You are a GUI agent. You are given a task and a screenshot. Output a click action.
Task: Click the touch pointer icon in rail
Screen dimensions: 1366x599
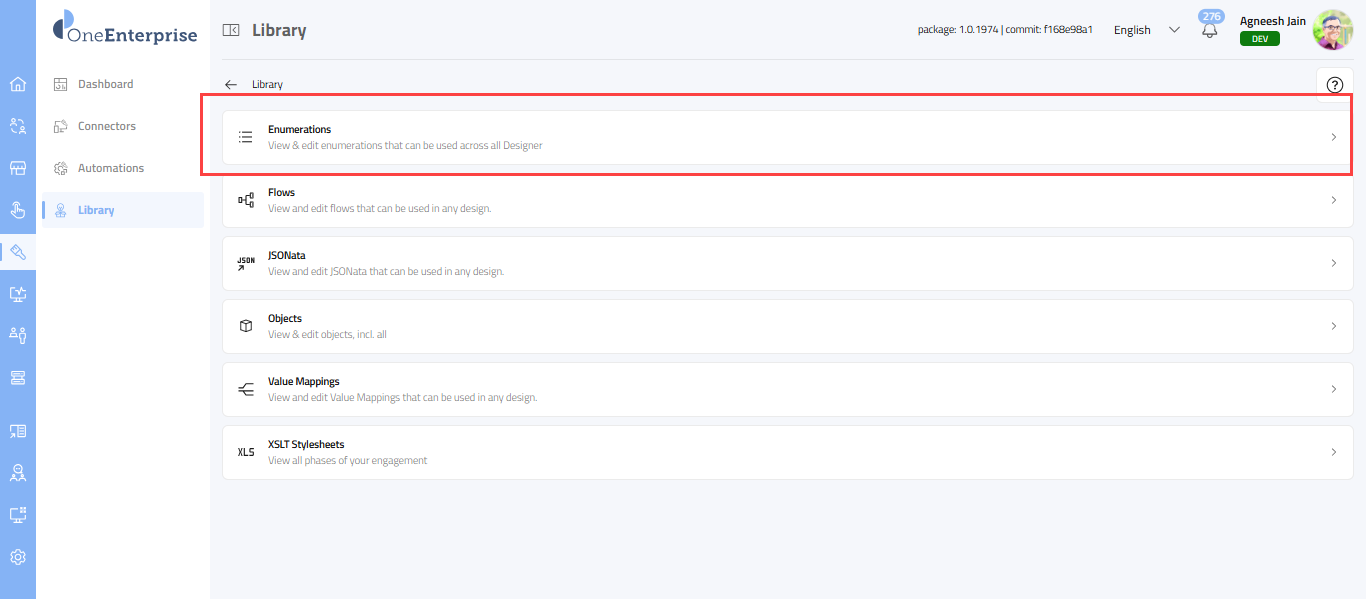point(17,210)
